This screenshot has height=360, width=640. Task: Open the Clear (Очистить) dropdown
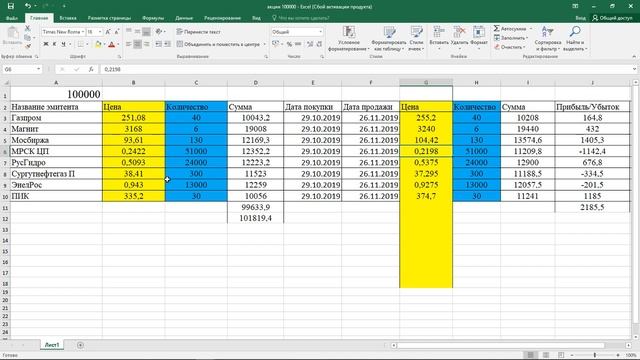coord(509,47)
